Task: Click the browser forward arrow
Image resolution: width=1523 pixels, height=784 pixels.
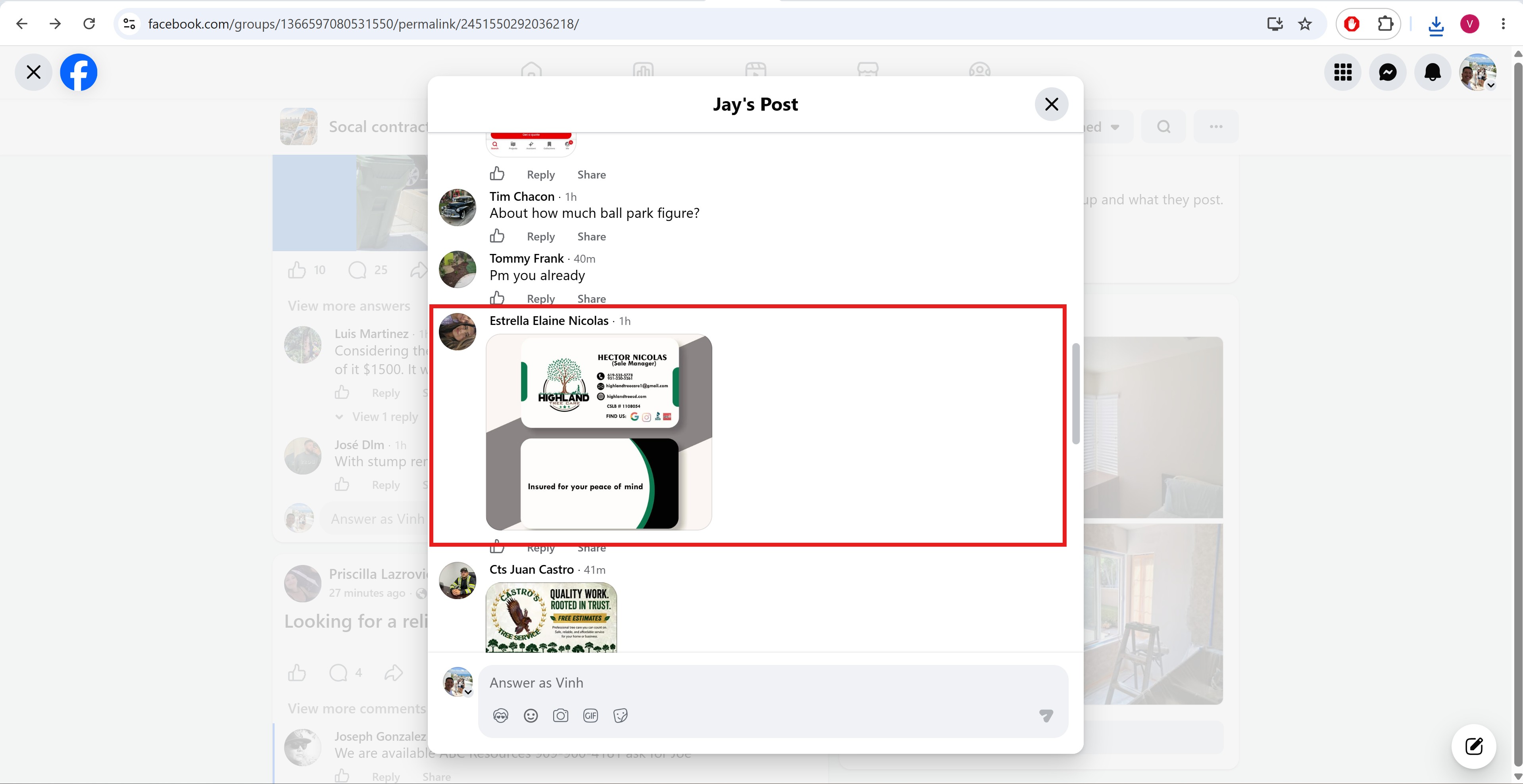Action: coord(55,24)
